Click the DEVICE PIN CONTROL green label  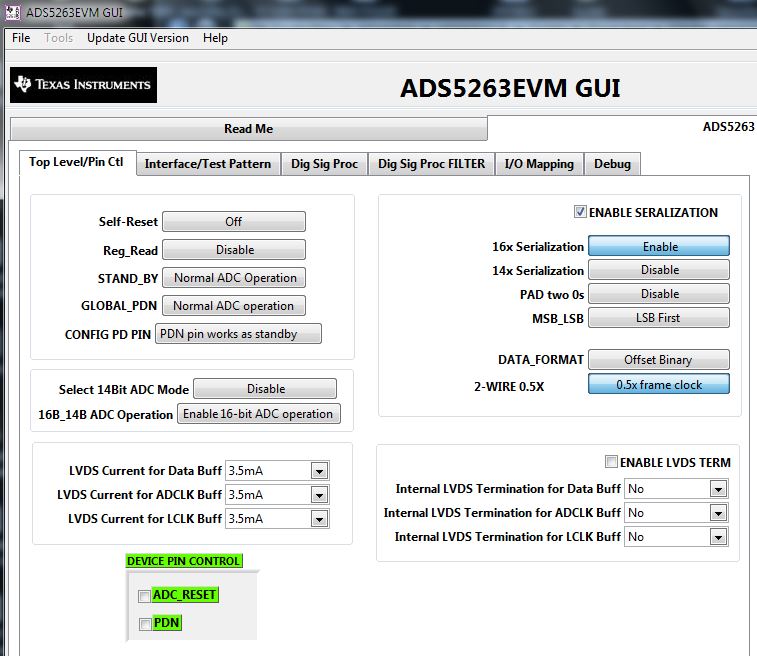tap(183, 561)
